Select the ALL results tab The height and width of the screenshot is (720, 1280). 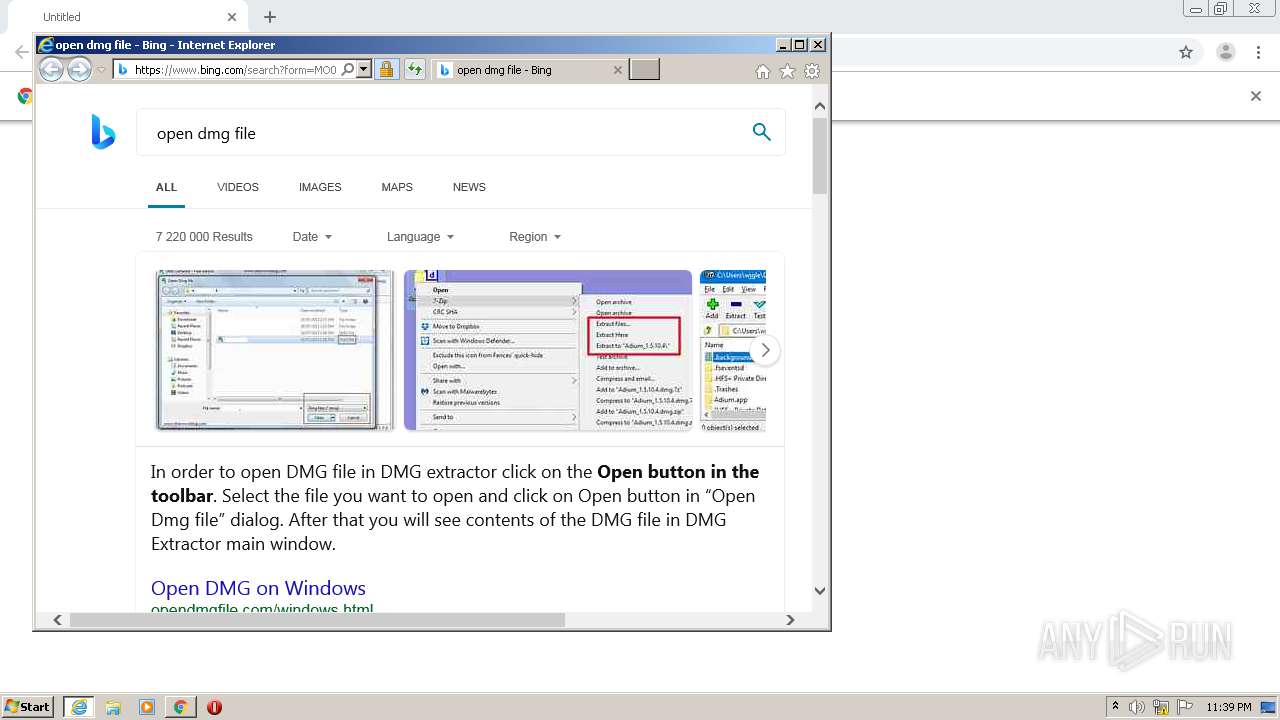click(166, 187)
